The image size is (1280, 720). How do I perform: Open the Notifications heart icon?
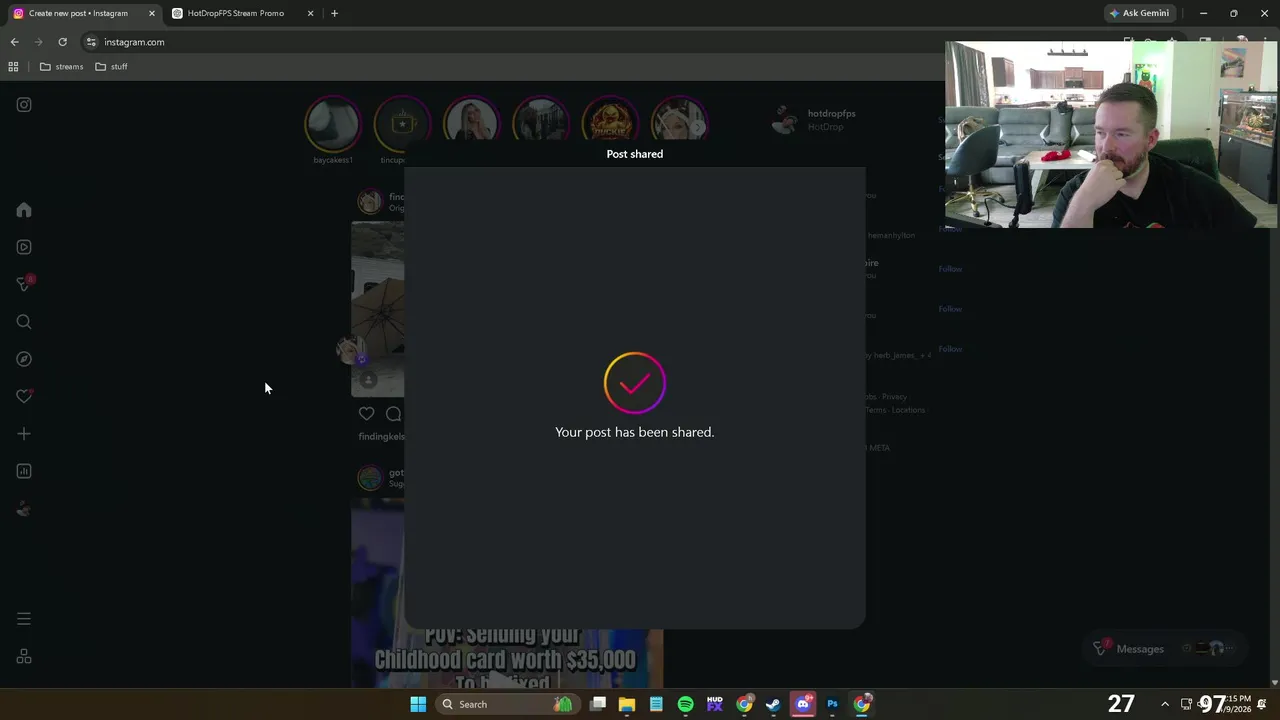(x=24, y=396)
